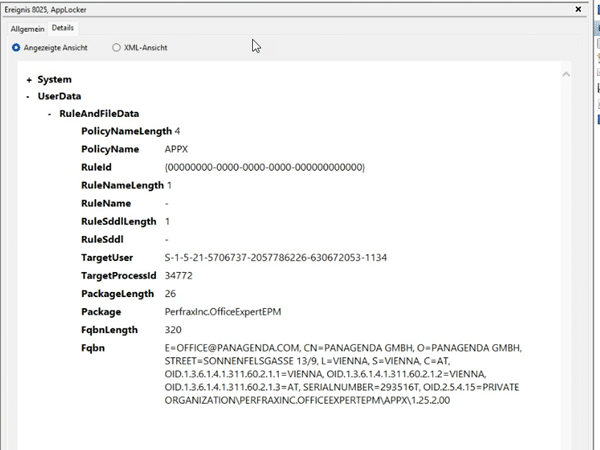Image resolution: width=600 pixels, height=450 pixels.
Task: Click the scroll-up arrow of details pane
Action: tap(566, 74)
